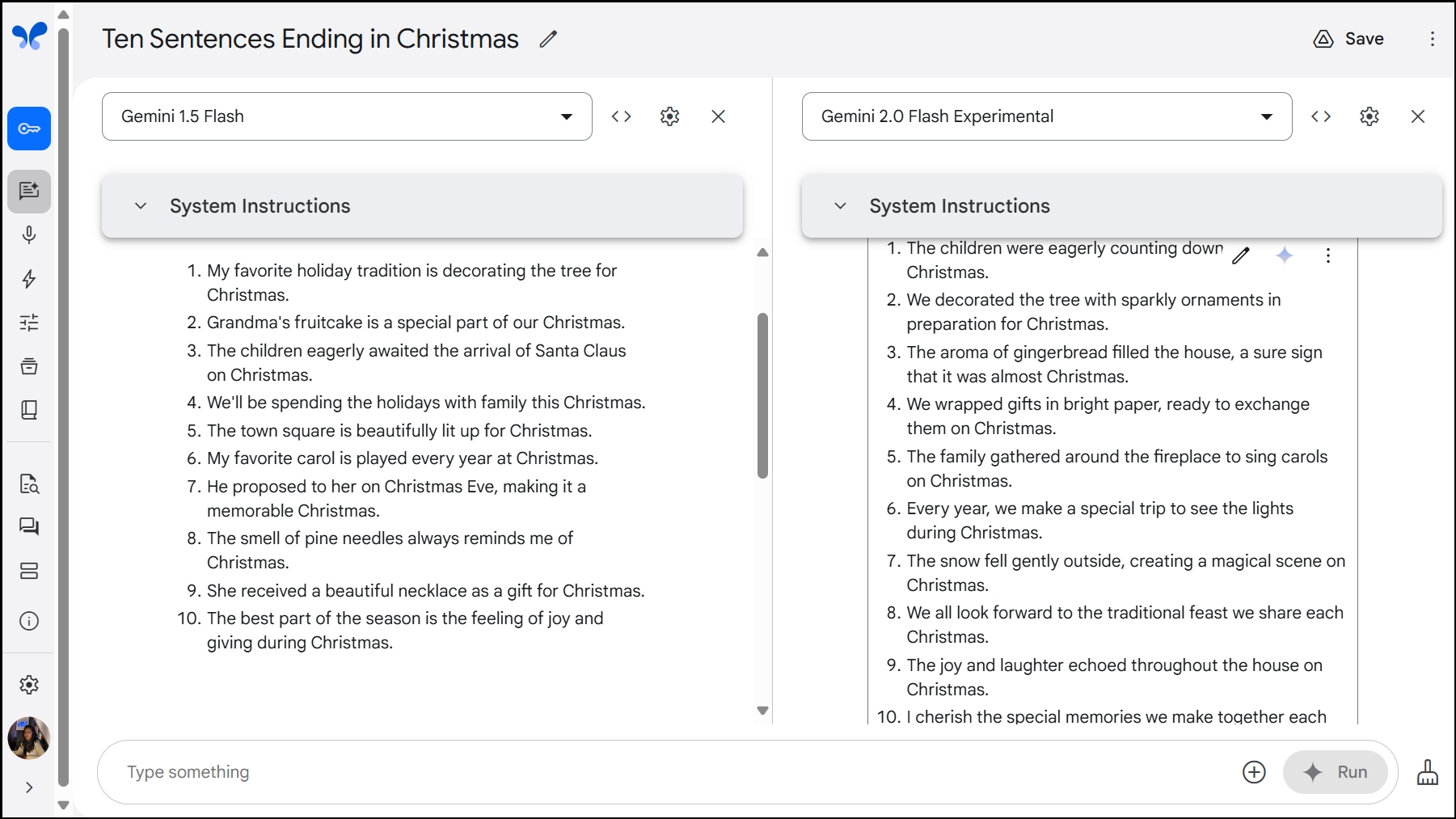Click the left panel scrollbar thumb
This screenshot has height=819, width=1456.
(x=762, y=395)
